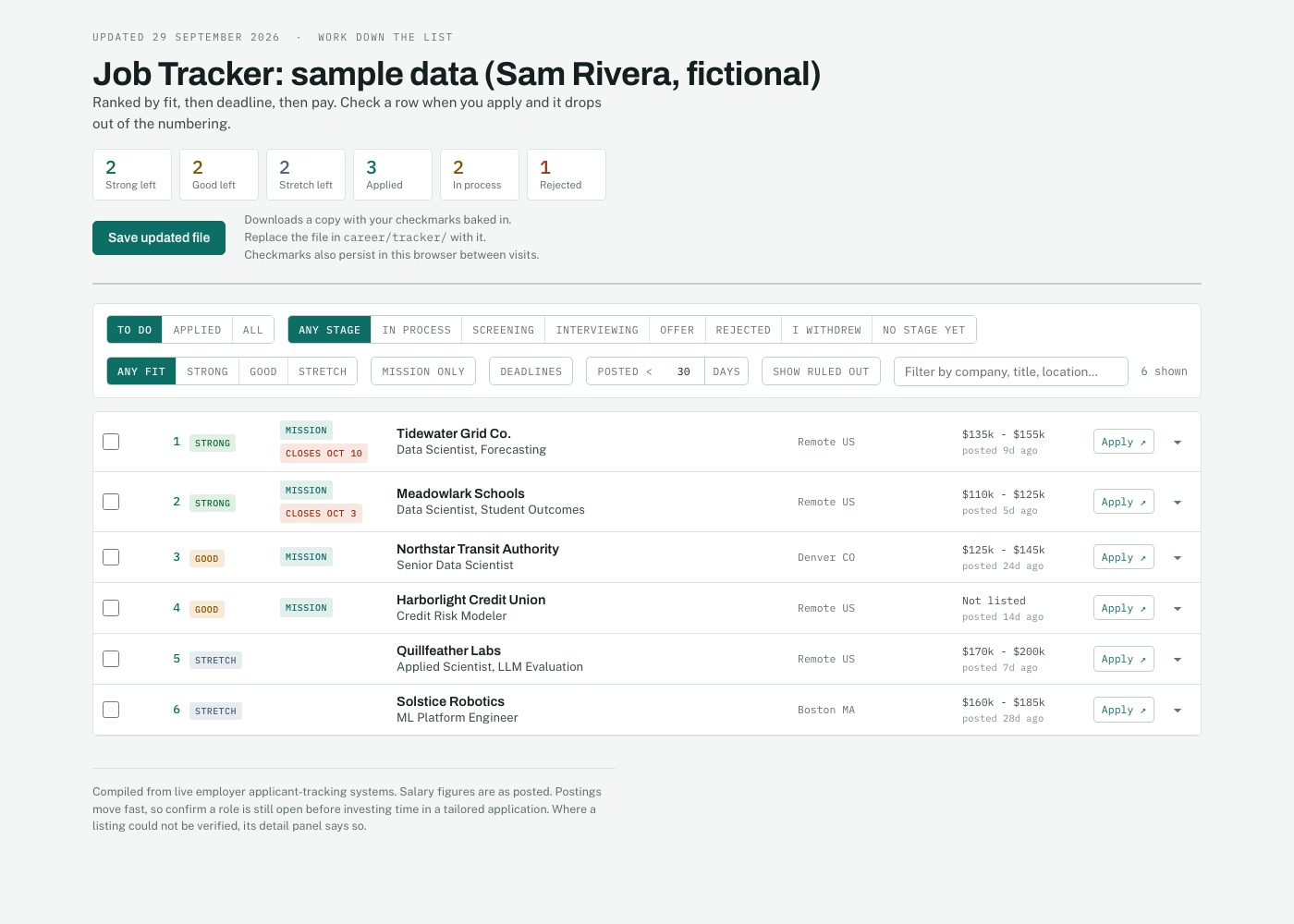Click the Save updated file button
Image resolution: width=1294 pixels, height=924 pixels.
coord(159,237)
